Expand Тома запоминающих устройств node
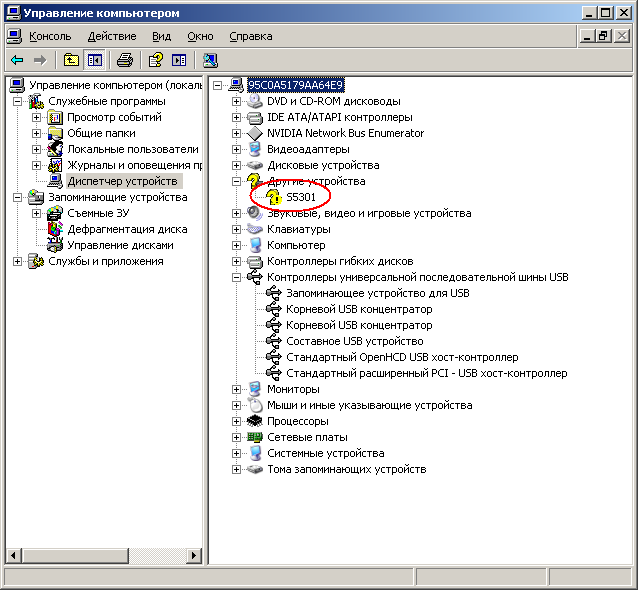This screenshot has height=590, width=638. click(236, 469)
